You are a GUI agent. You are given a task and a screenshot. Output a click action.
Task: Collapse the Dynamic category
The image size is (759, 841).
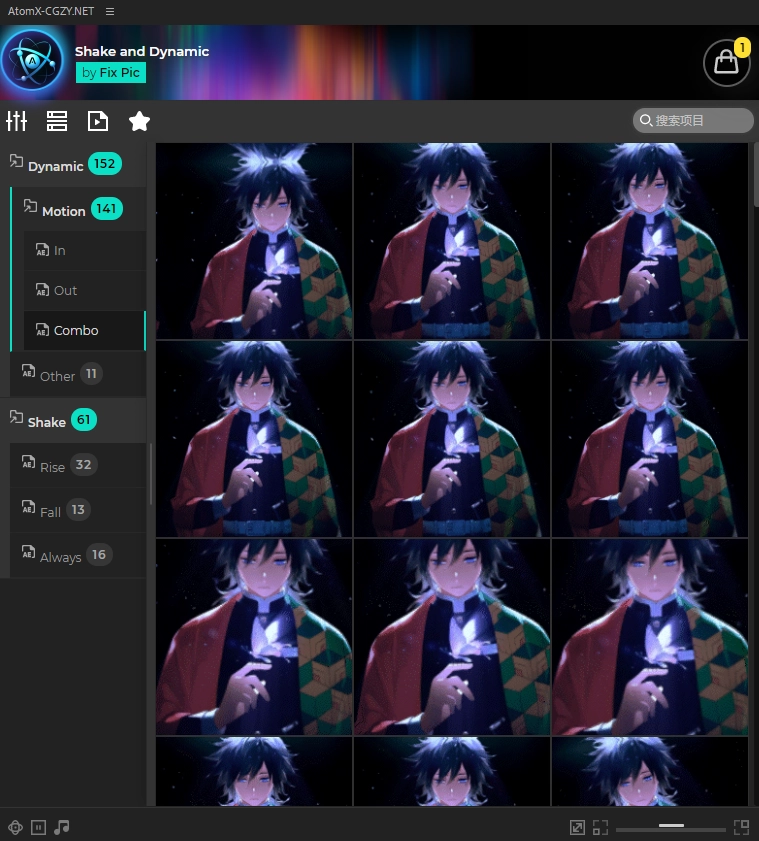(x=73, y=164)
